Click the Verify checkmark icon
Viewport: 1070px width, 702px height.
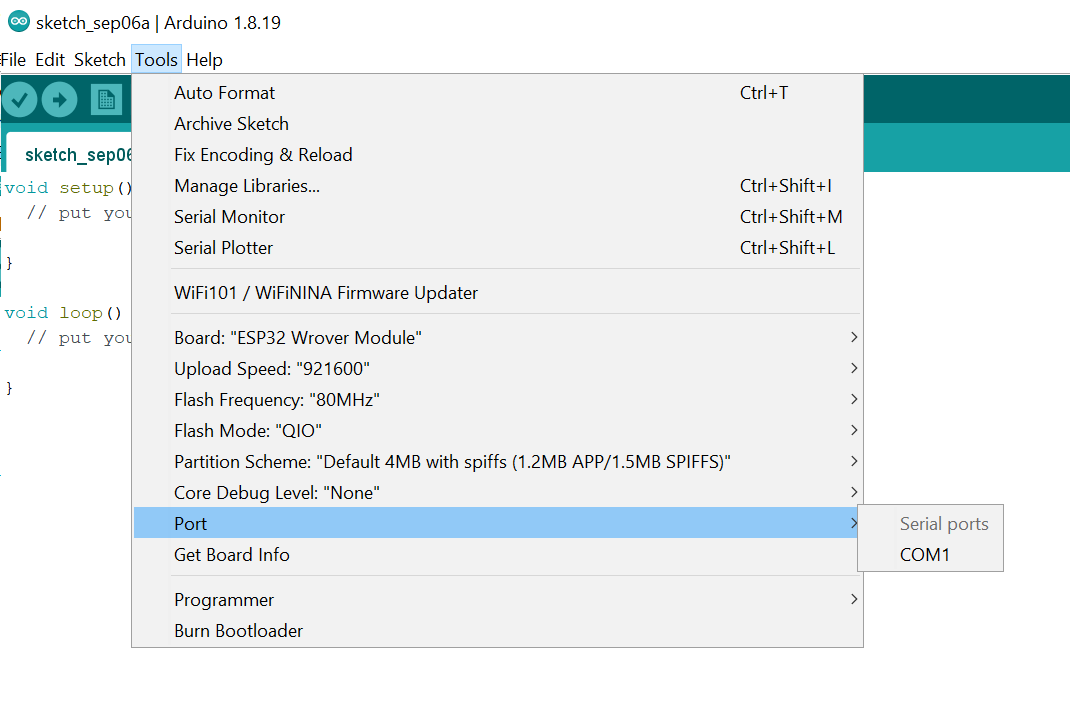pyautogui.click(x=19, y=99)
